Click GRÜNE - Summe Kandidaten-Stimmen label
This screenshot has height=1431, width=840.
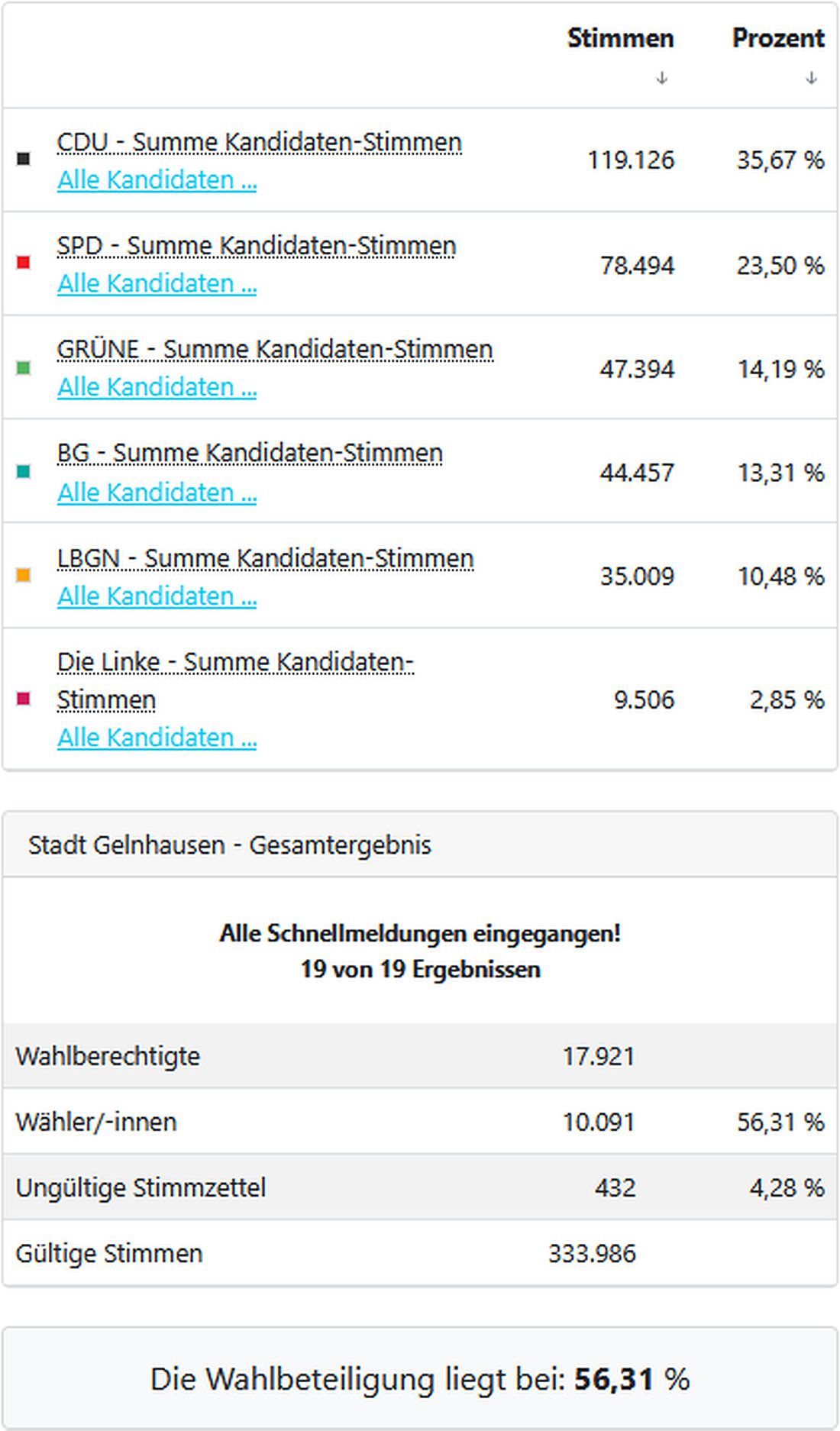(x=276, y=350)
